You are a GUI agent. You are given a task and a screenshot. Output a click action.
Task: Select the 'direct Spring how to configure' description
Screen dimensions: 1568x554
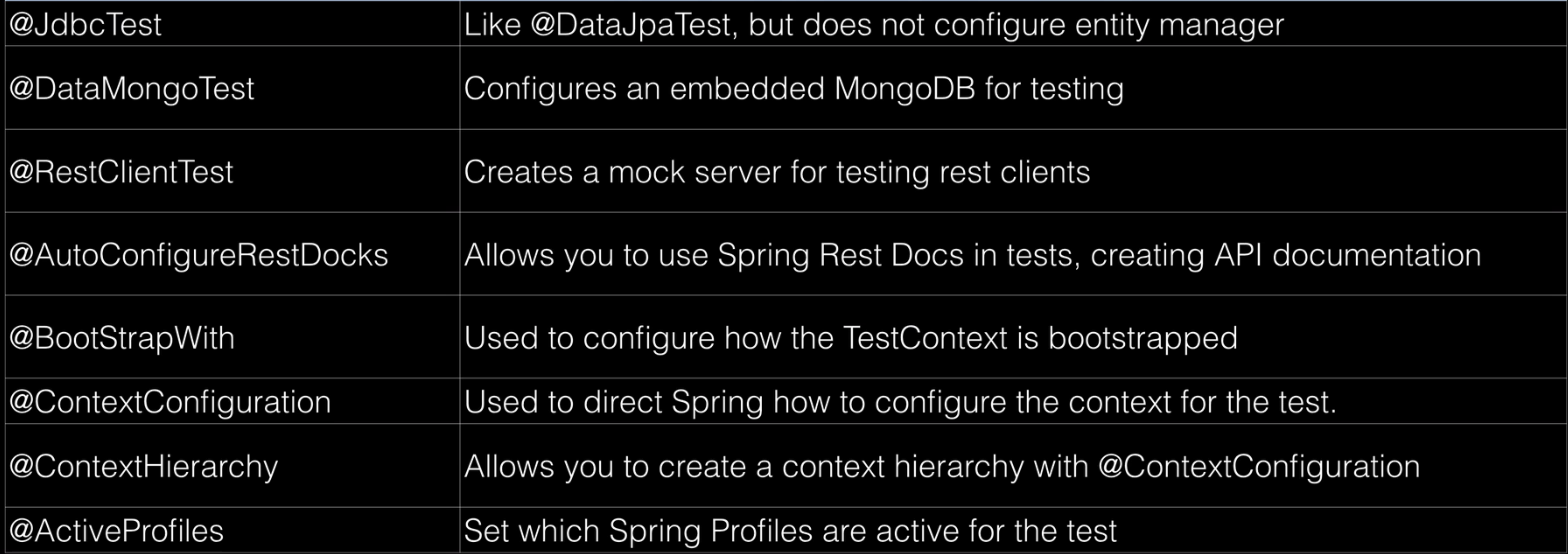pos(900,403)
